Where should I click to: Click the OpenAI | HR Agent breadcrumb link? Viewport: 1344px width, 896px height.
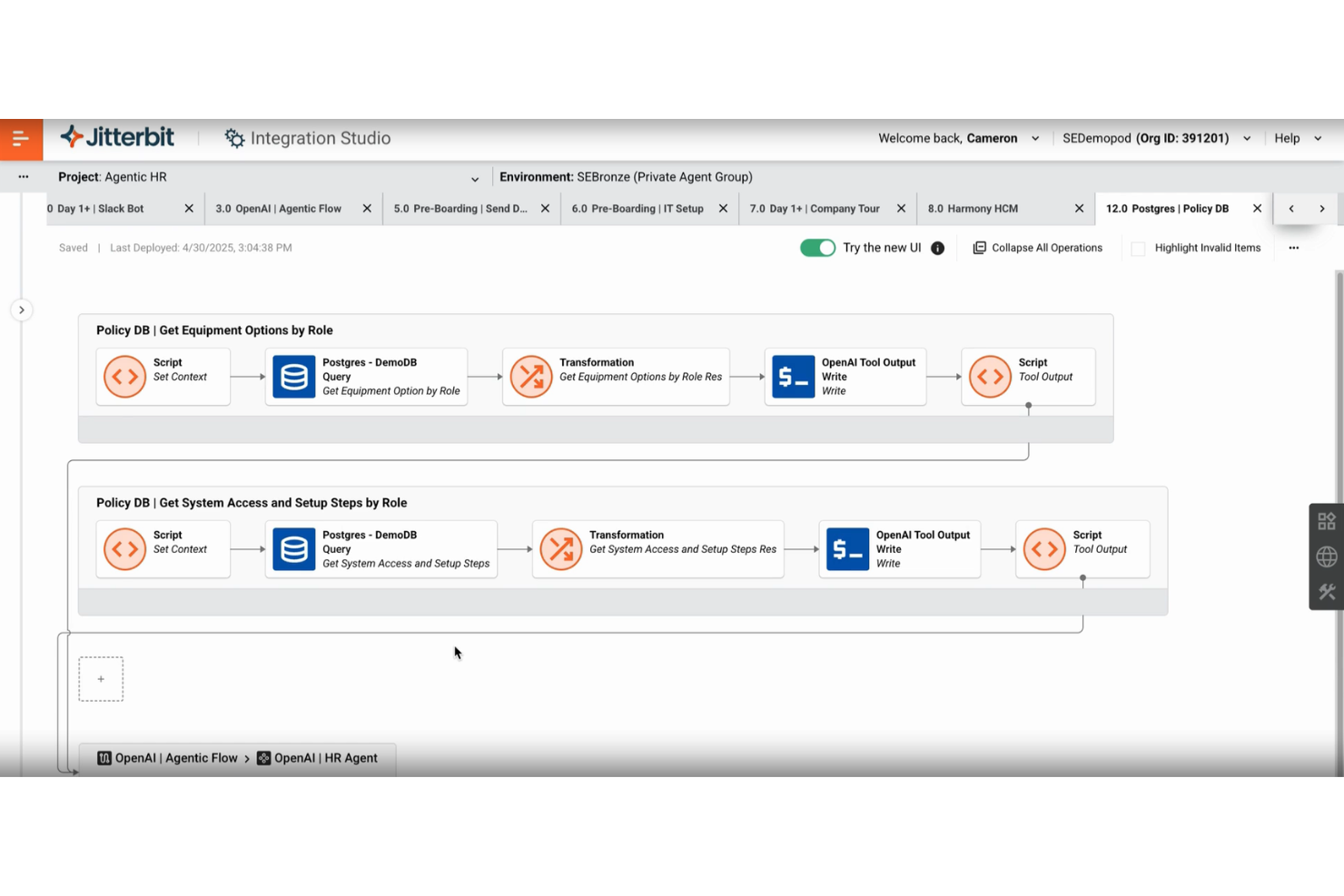point(326,758)
